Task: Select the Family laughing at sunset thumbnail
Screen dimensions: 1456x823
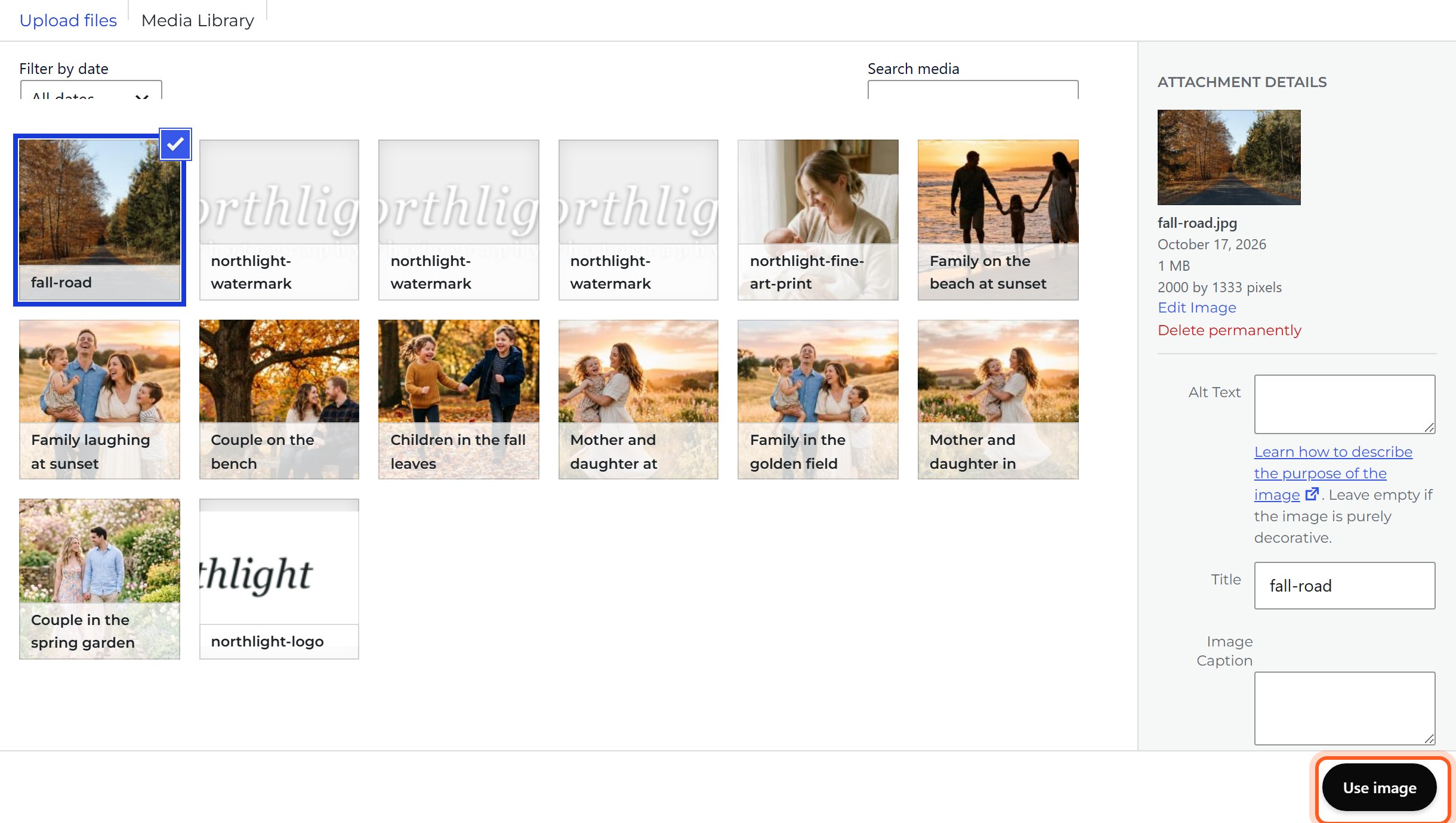Action: coord(100,400)
